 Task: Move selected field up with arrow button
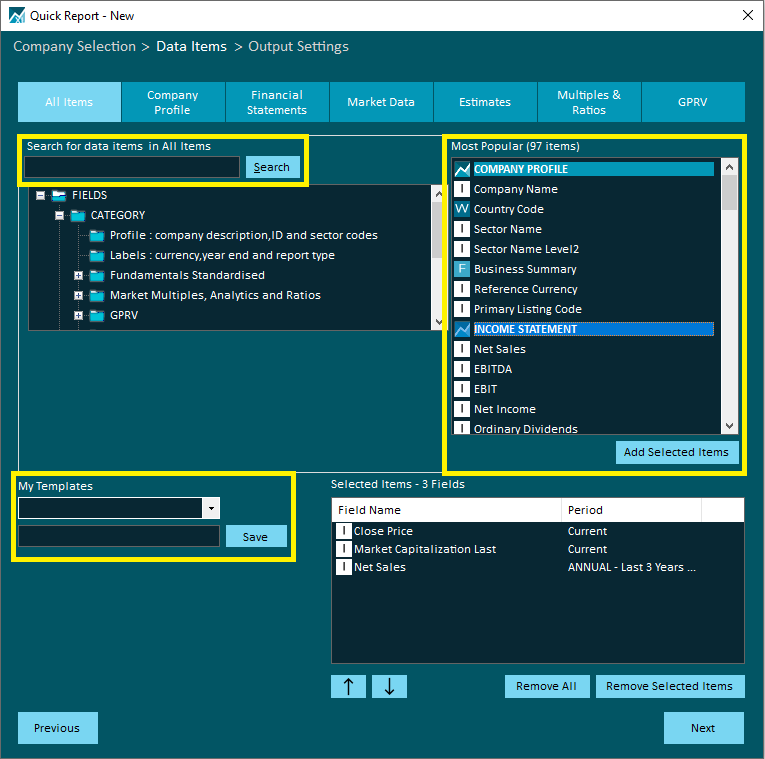348,686
